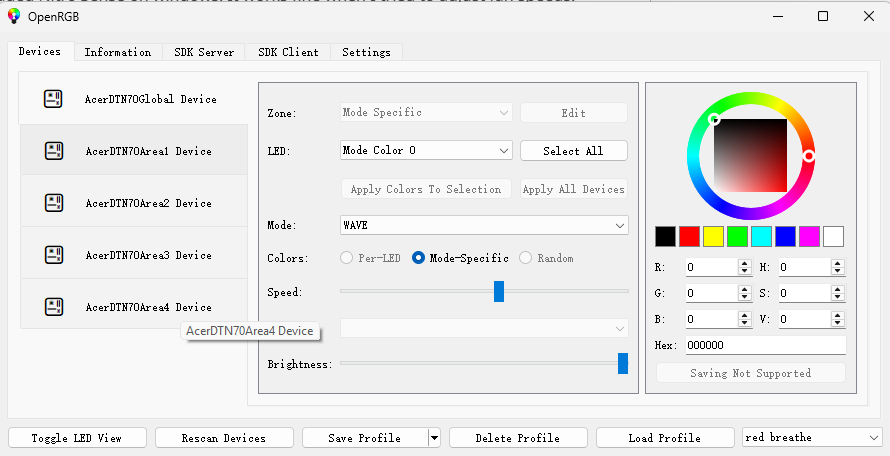Select the AcerDTN70Area2 Device icon
The image size is (890, 456).
point(54,203)
